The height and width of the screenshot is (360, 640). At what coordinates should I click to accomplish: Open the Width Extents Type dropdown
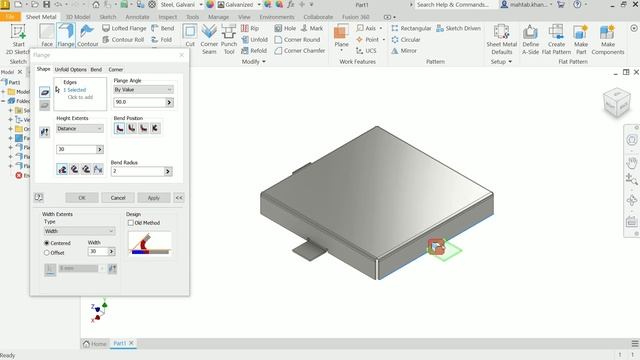pos(79,231)
